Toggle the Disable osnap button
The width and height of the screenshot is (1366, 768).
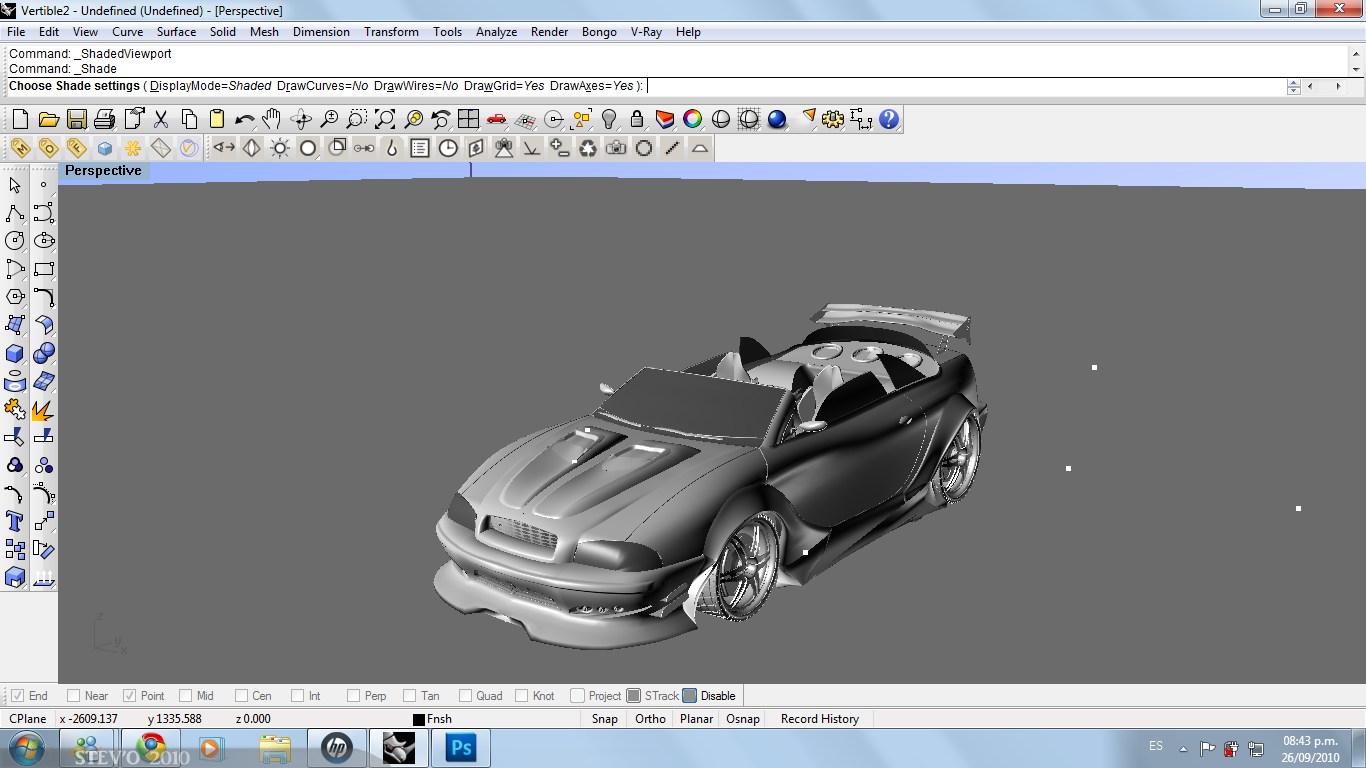pyautogui.click(x=690, y=696)
